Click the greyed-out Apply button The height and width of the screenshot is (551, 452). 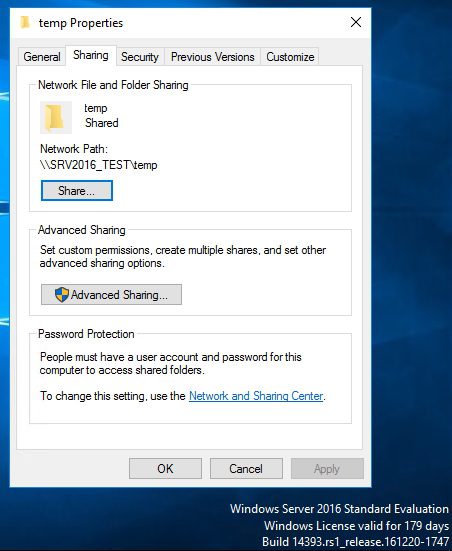327,468
